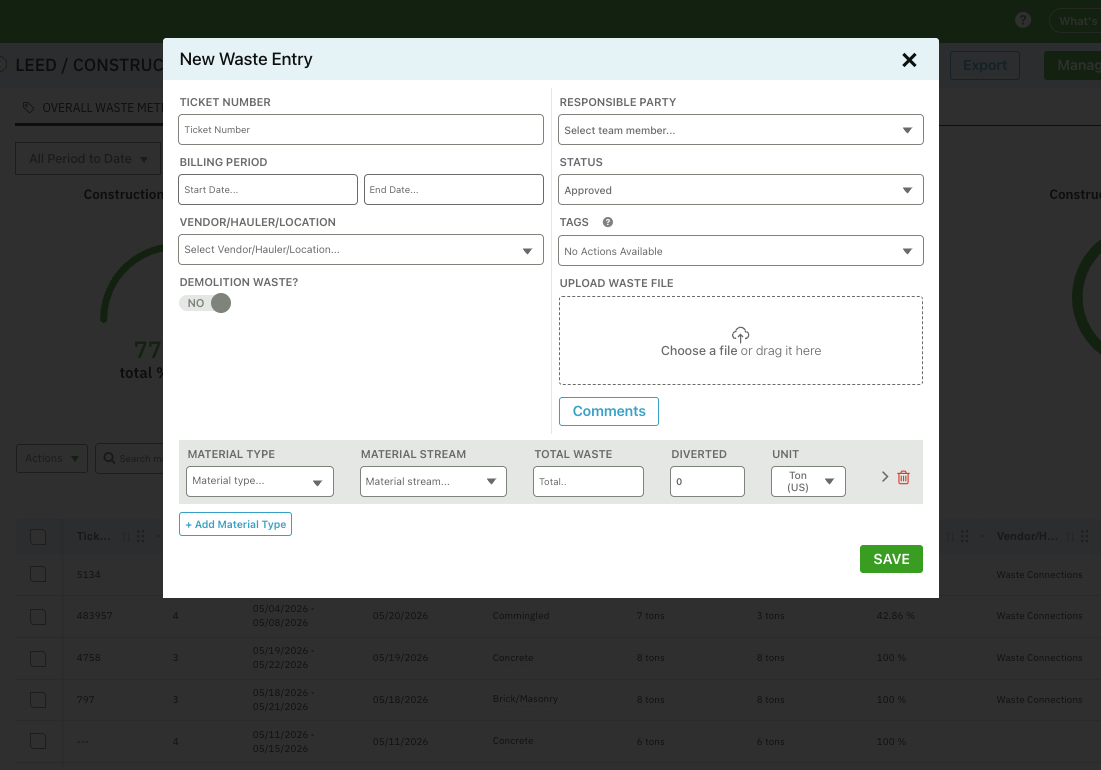The height and width of the screenshot is (770, 1101).
Task: Check the box for ticket 483957
Action: point(38,616)
